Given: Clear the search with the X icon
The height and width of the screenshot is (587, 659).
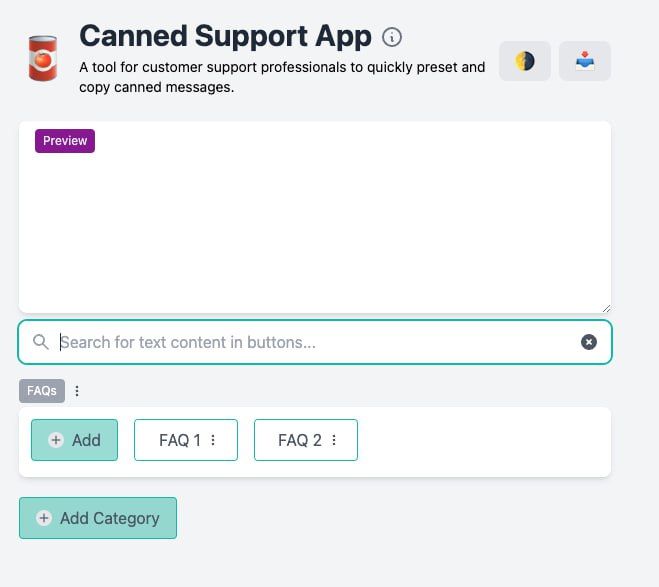Looking at the screenshot, I should 589,342.
